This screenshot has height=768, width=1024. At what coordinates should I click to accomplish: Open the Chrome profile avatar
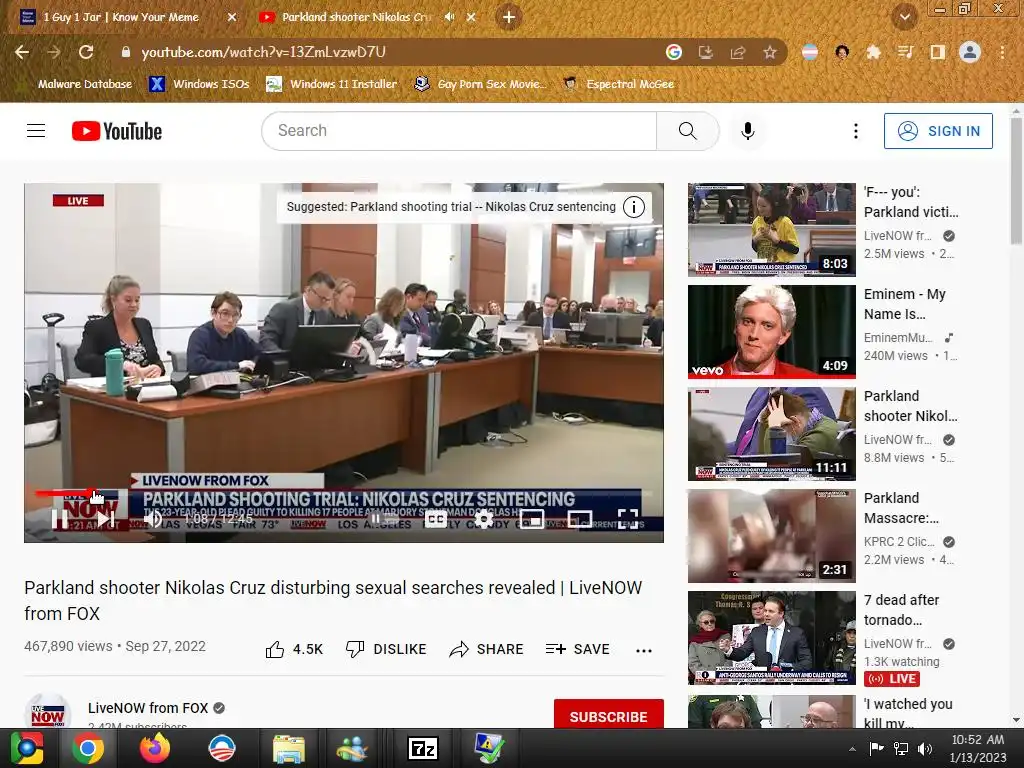970,52
